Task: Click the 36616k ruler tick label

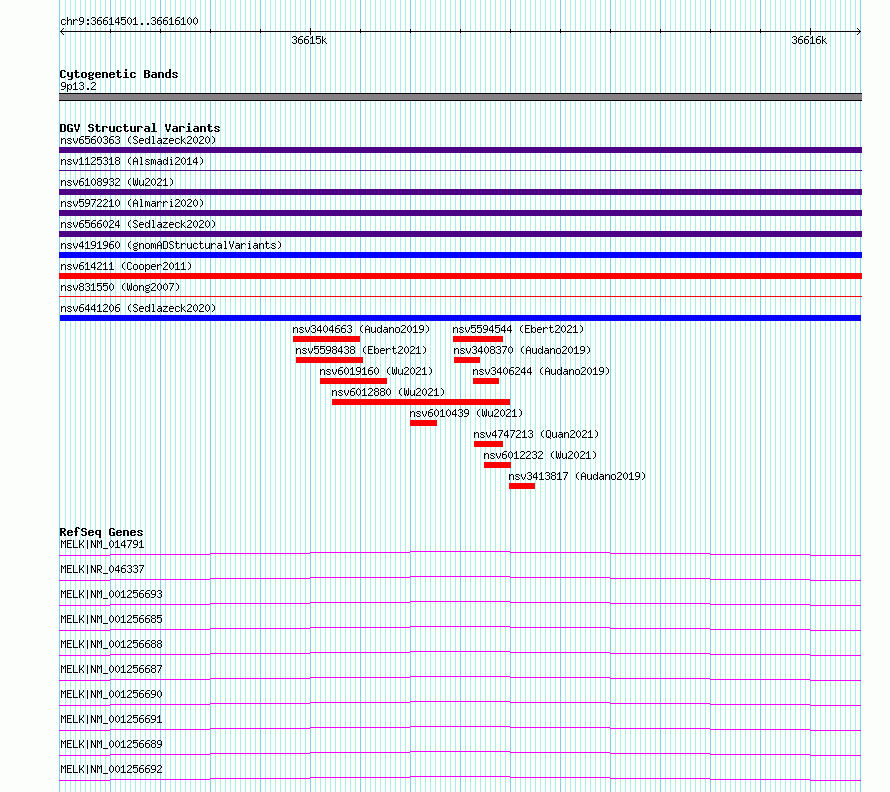Action: tap(809, 40)
